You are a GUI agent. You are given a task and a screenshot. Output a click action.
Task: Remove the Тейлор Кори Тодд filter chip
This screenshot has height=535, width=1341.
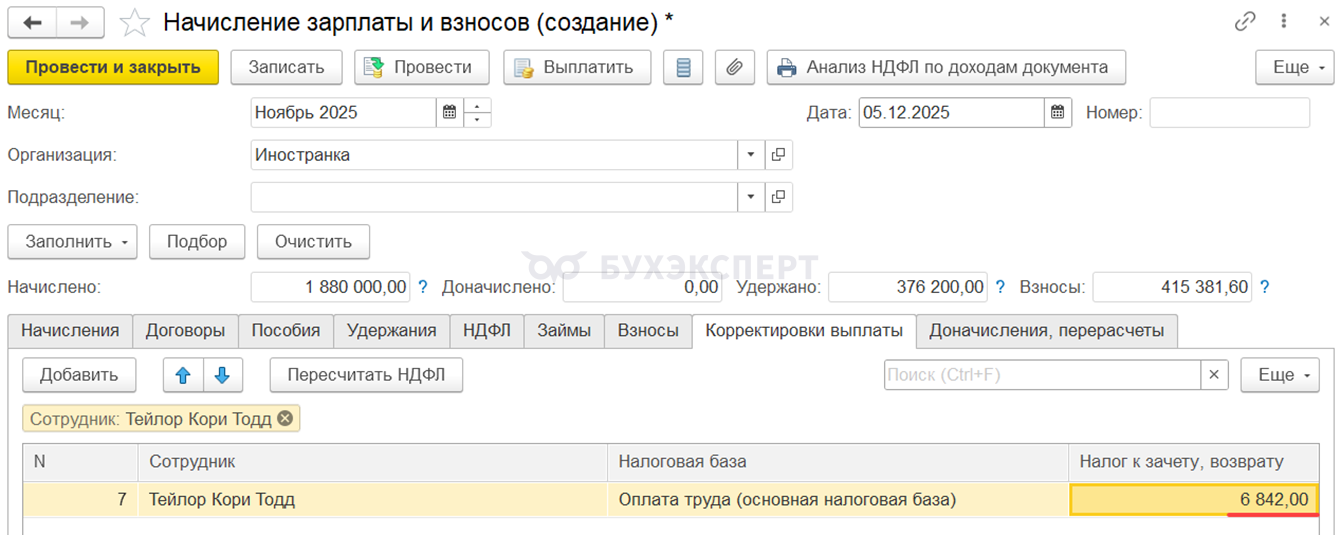coord(285,419)
